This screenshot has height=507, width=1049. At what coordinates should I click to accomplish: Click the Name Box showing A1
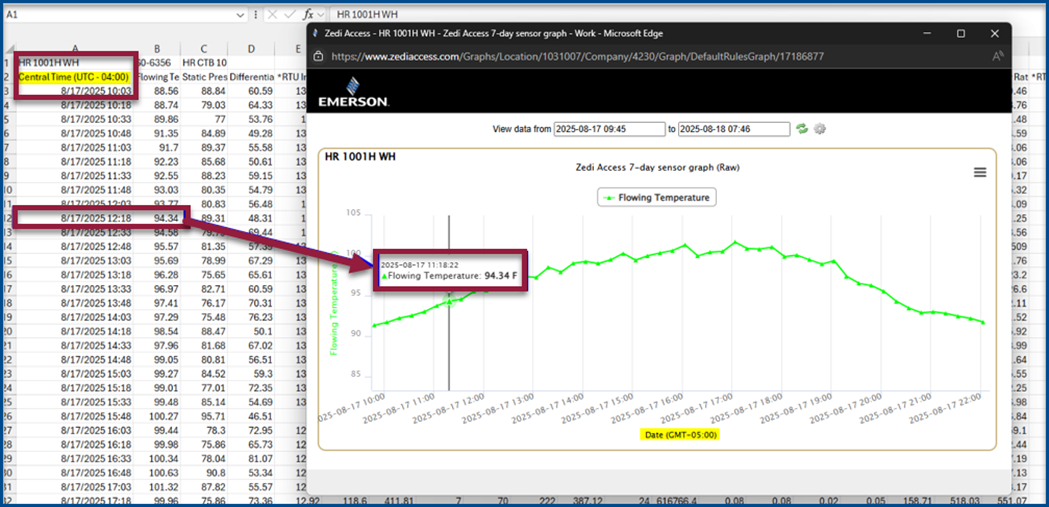pos(120,14)
